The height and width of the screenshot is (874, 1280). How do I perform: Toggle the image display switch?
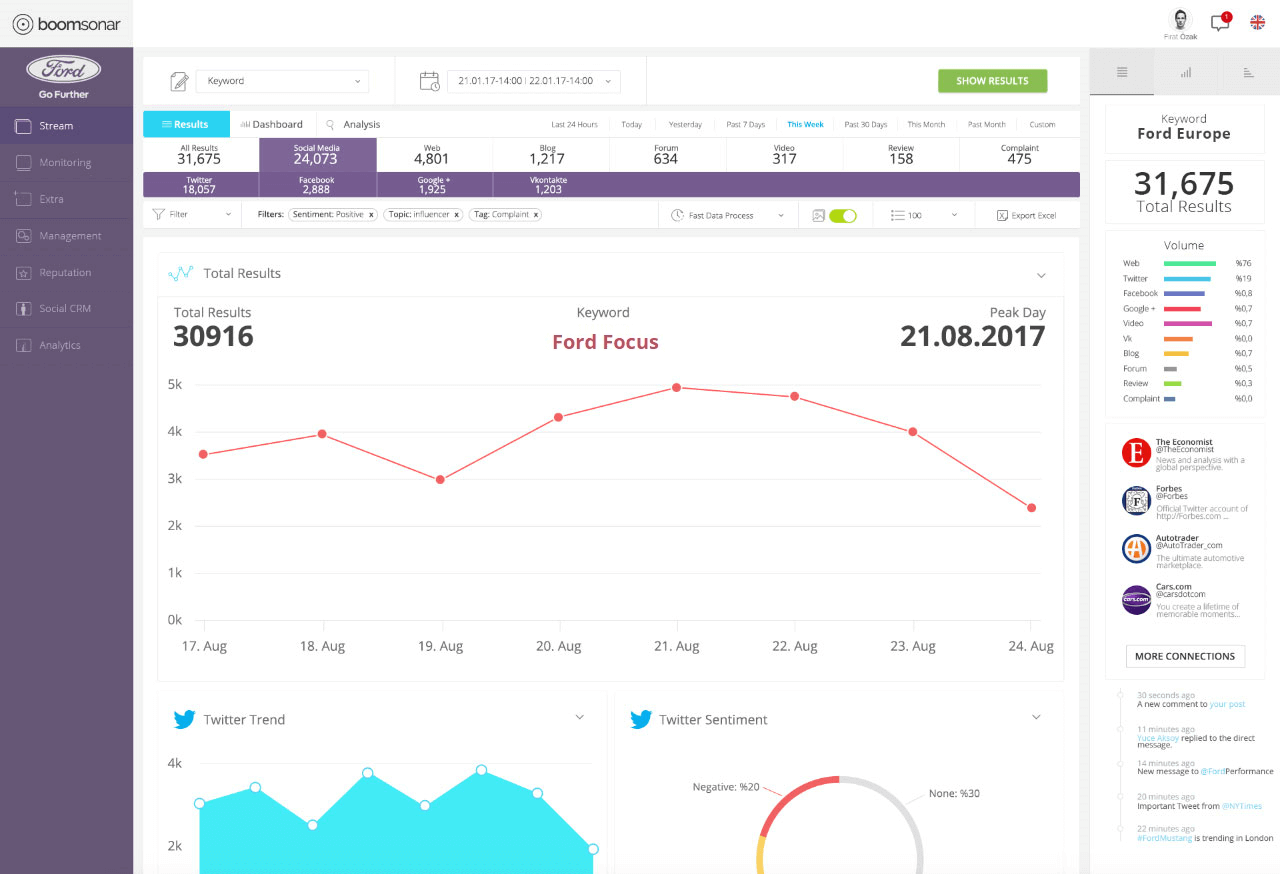[x=843, y=215]
